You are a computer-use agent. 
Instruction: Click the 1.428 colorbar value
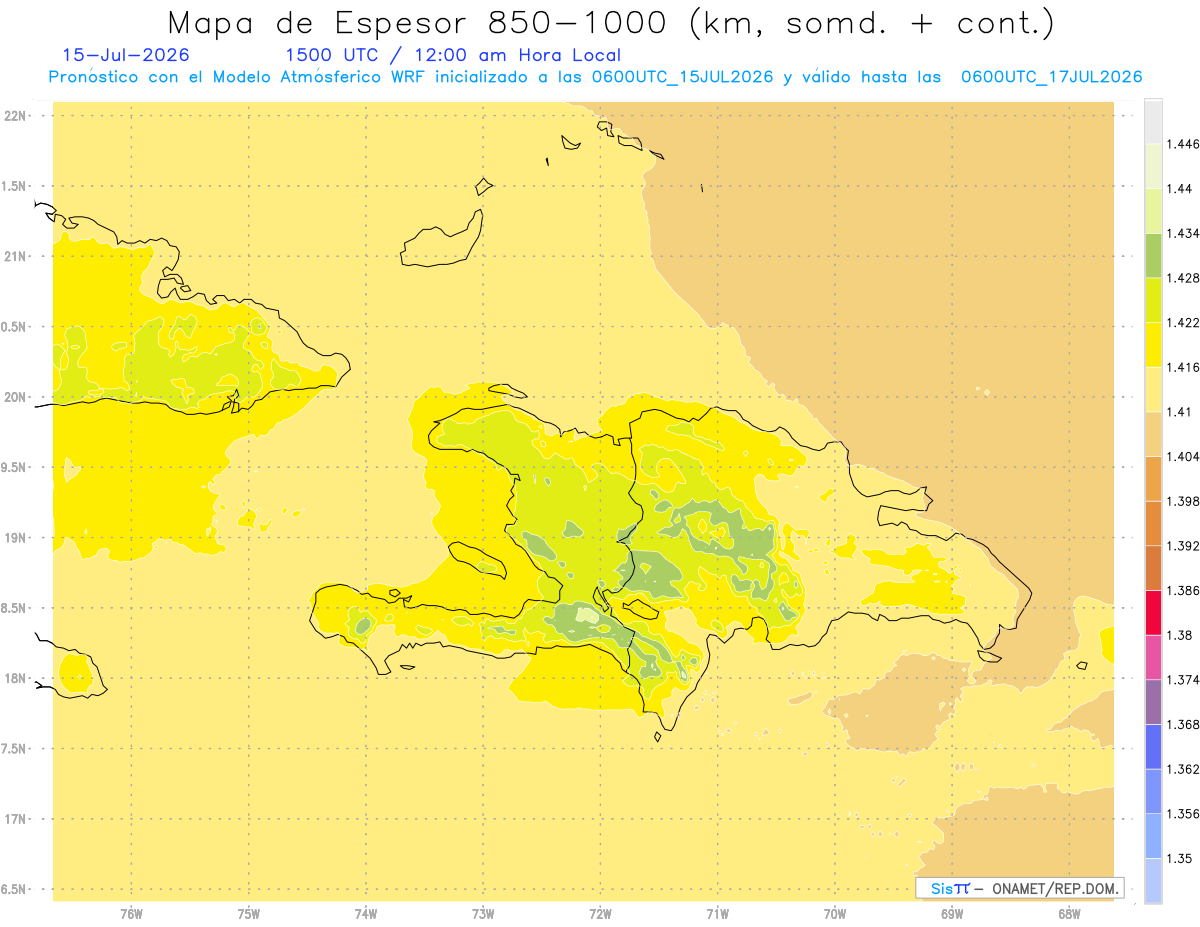coord(1183,278)
